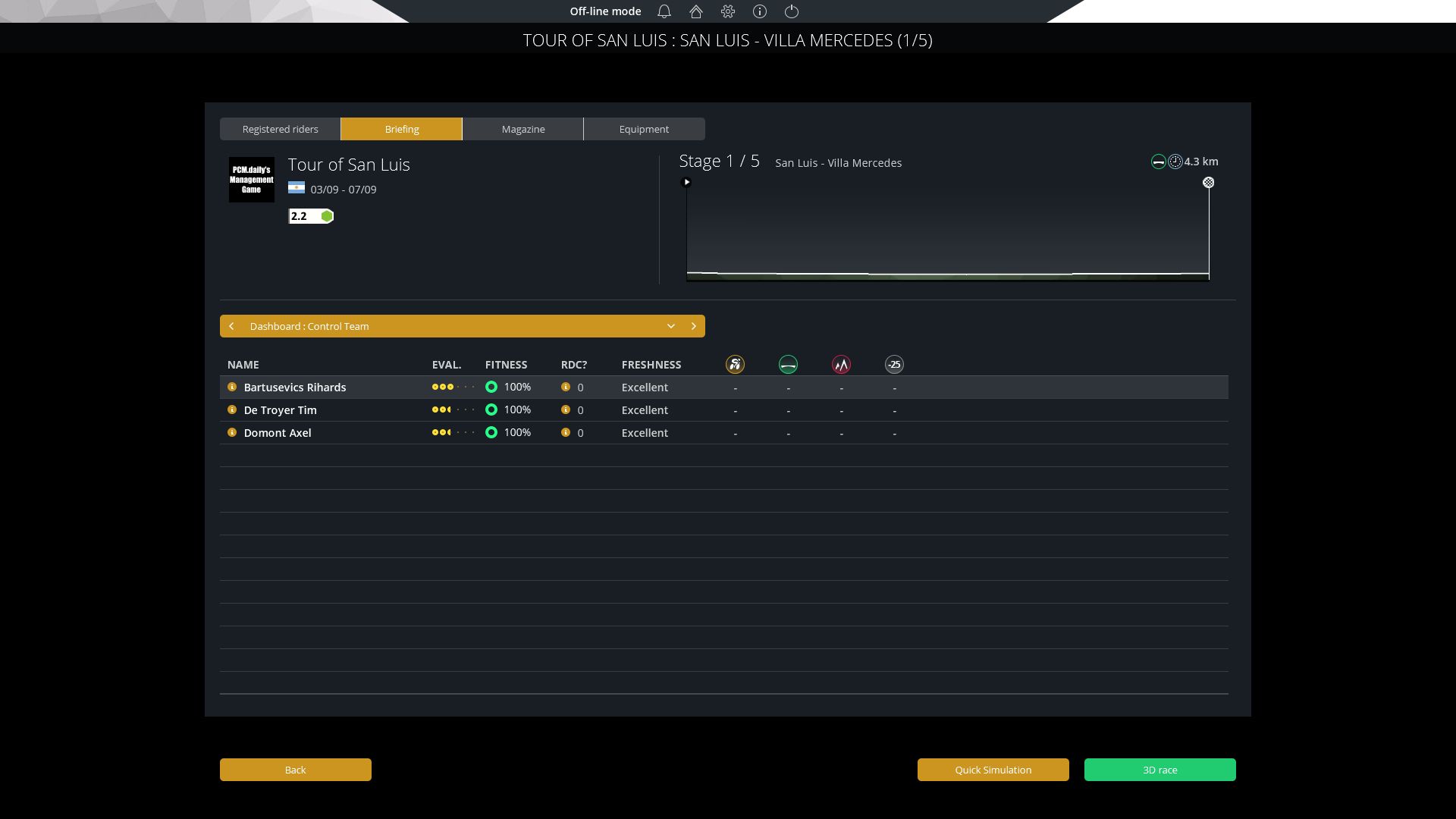
Task: Expand the Dashboard Control Team dropdown
Action: click(671, 326)
